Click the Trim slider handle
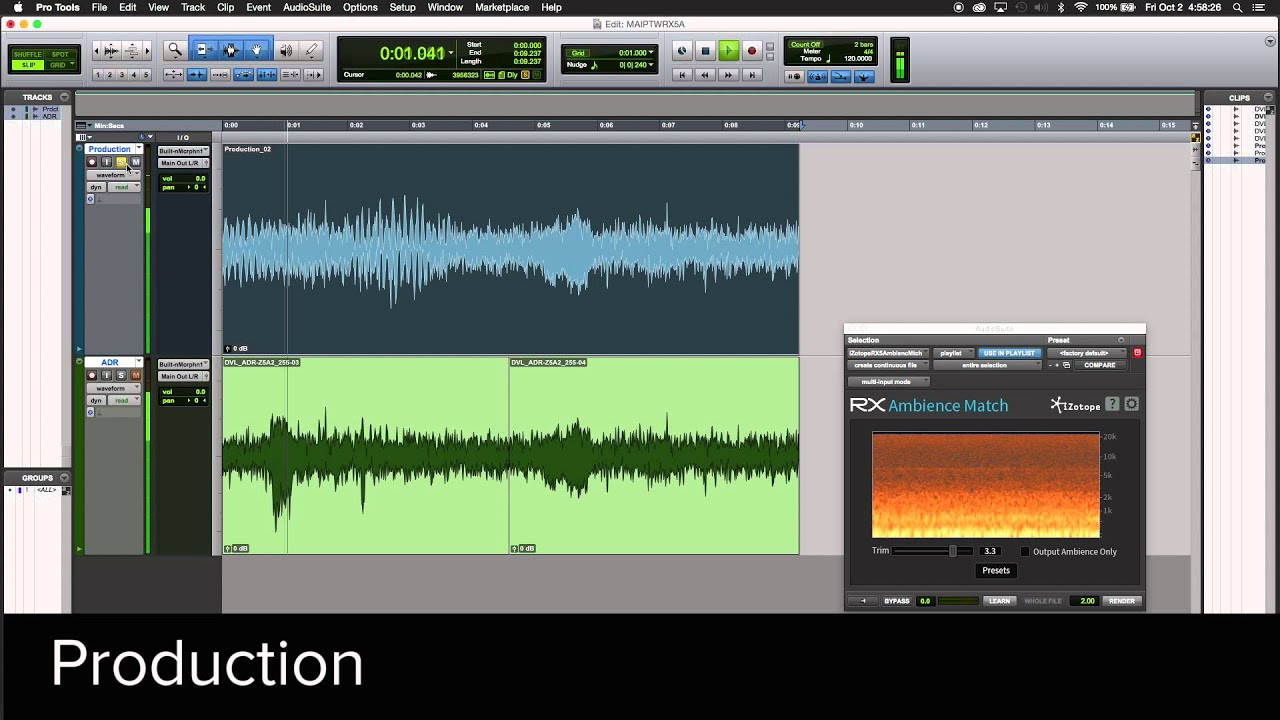Image resolution: width=1280 pixels, height=720 pixels. click(953, 551)
